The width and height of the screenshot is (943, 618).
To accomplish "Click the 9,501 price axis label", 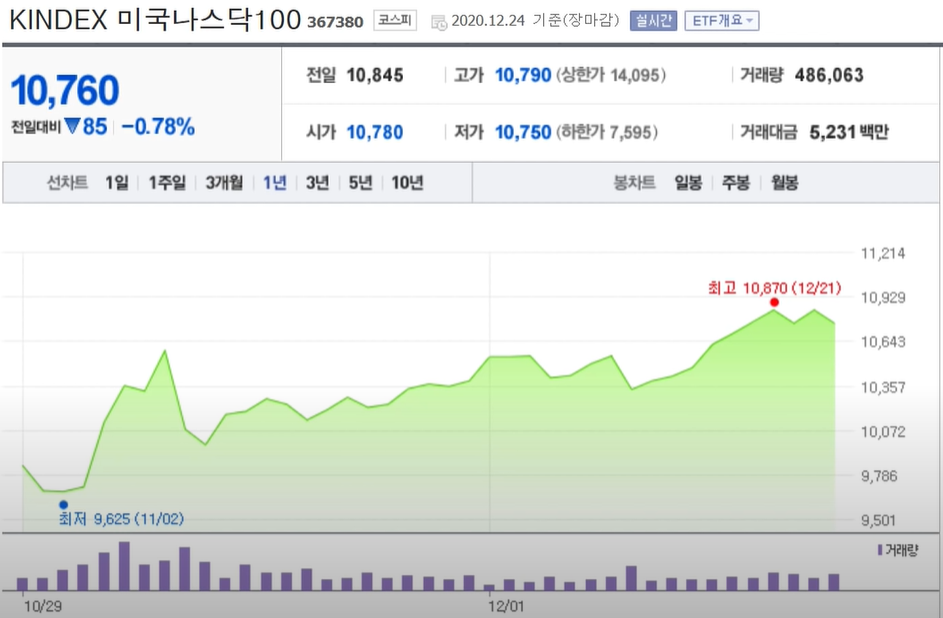I will pyautogui.click(x=879, y=520).
